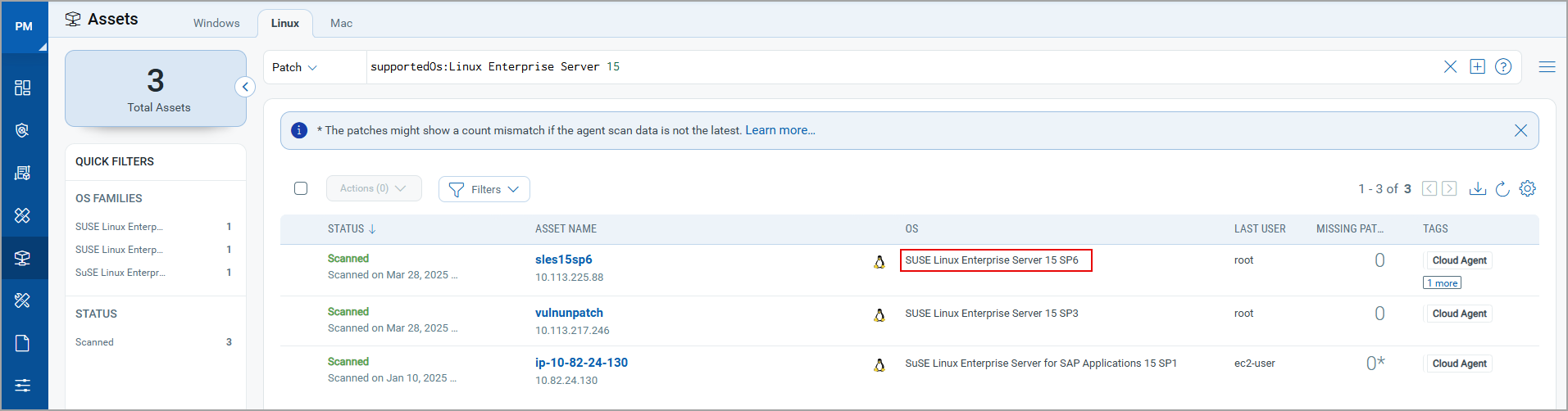Image resolution: width=1568 pixels, height=411 pixels.
Task: Dismiss the patch count mismatch notice
Action: [x=1520, y=130]
